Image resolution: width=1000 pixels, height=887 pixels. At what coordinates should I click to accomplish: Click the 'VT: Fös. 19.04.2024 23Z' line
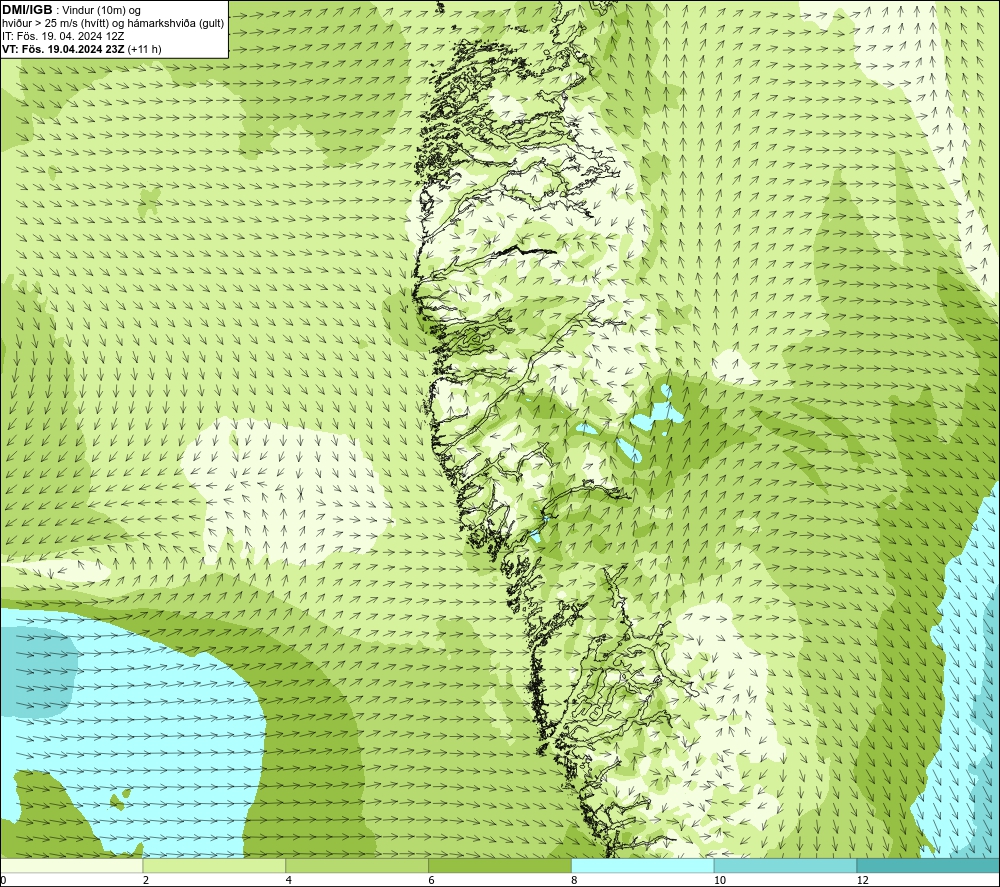63,49
